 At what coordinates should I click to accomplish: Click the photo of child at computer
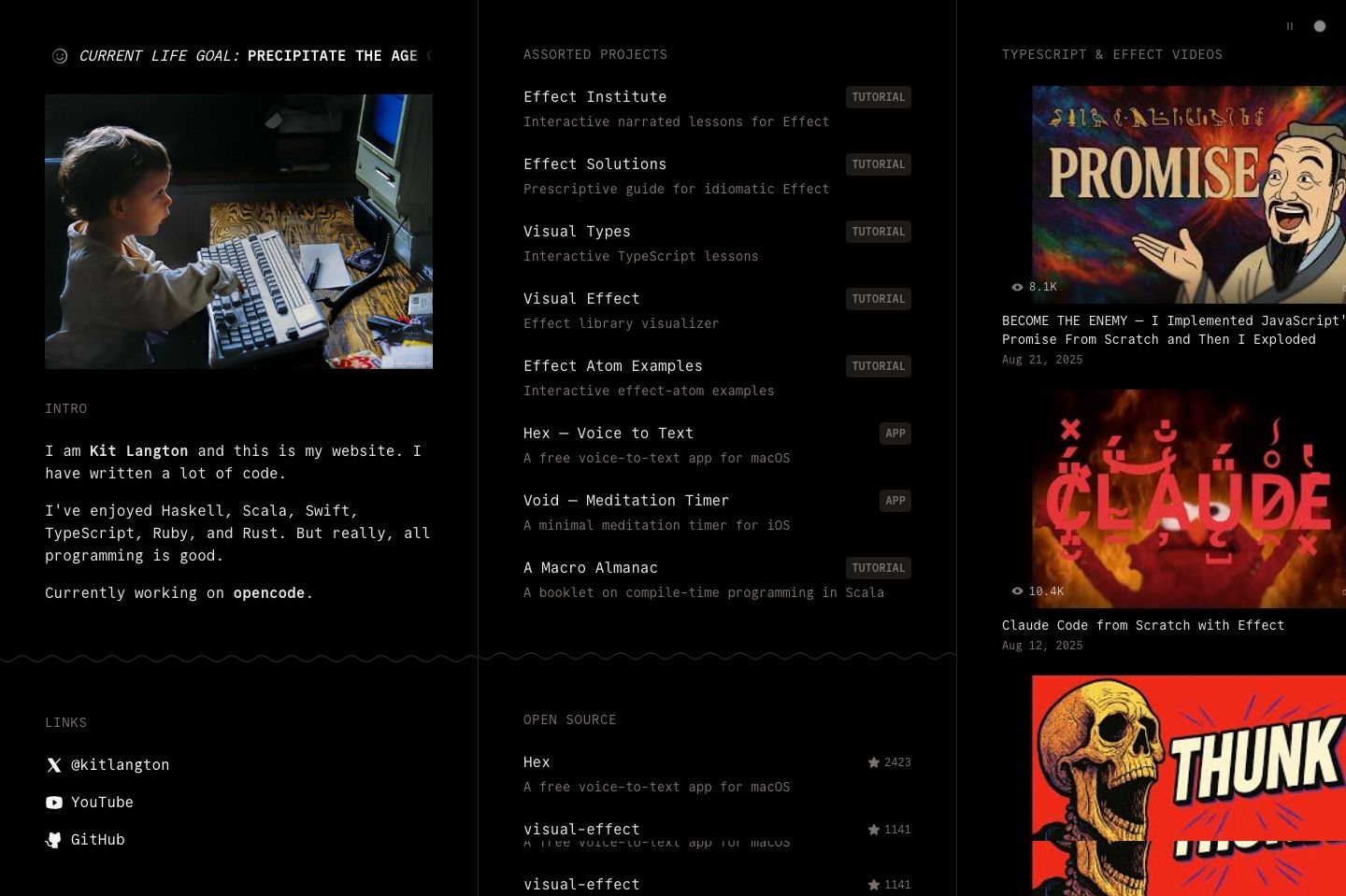point(238,232)
